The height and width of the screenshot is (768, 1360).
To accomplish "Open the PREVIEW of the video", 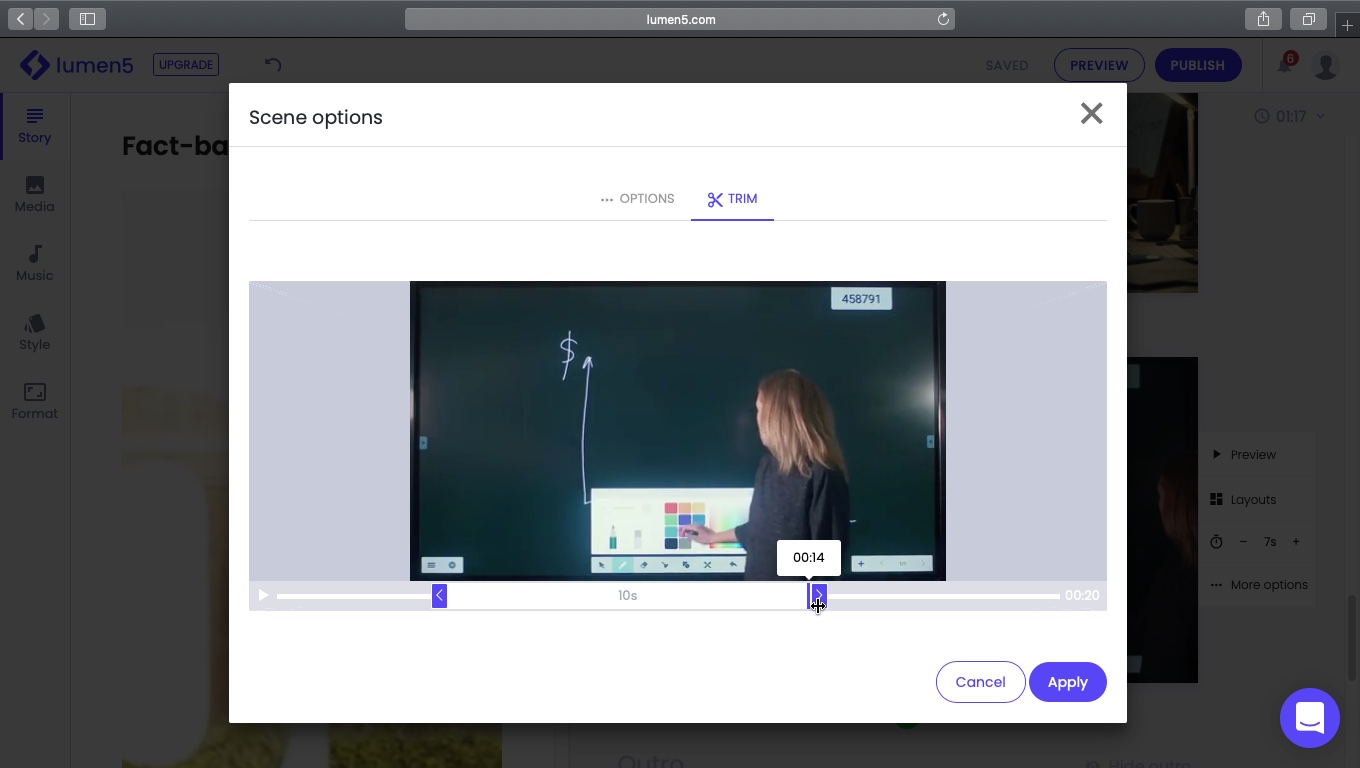I will 1099,65.
